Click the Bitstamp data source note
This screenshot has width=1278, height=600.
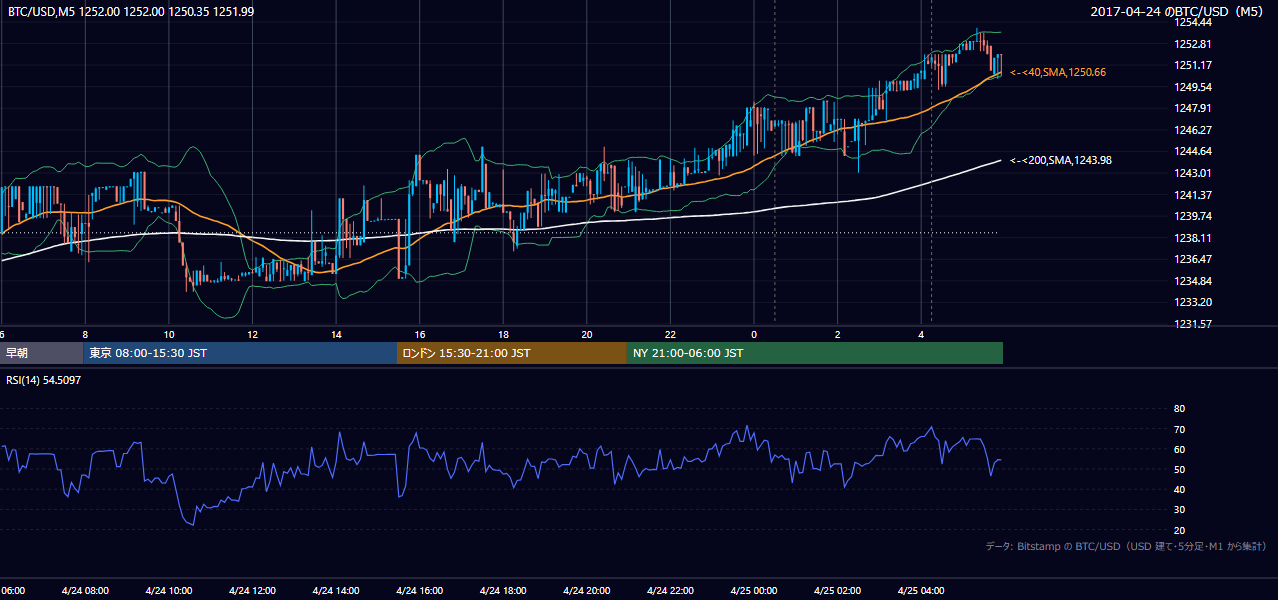click(1126, 547)
